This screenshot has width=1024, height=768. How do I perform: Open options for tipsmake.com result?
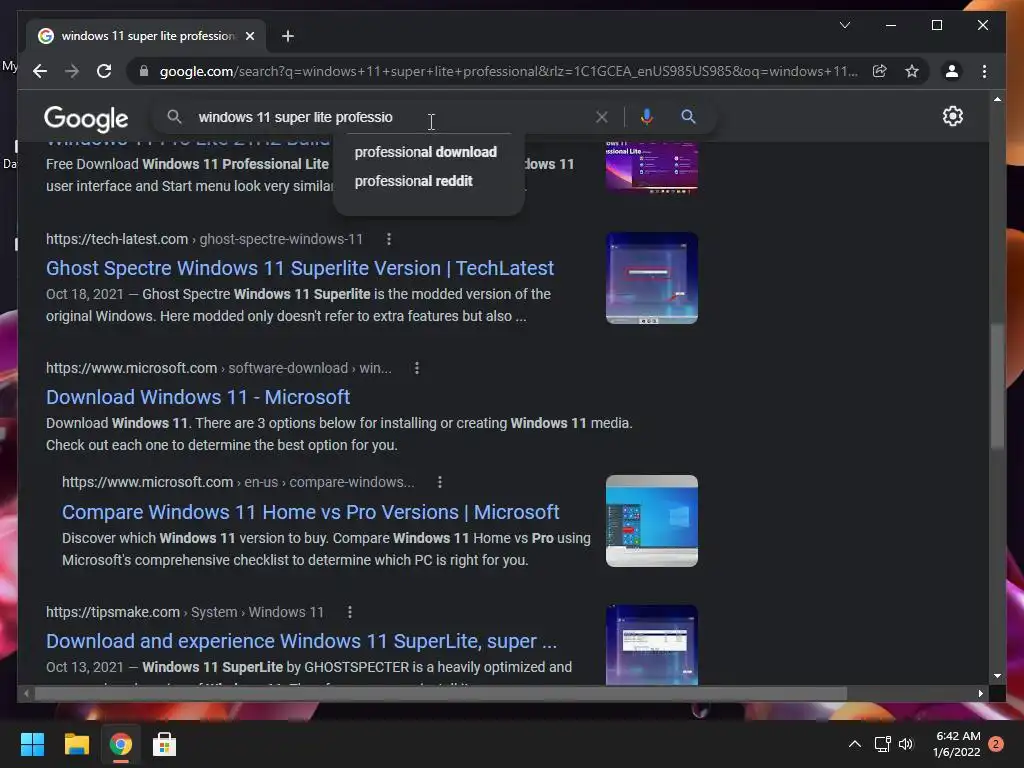pos(350,612)
